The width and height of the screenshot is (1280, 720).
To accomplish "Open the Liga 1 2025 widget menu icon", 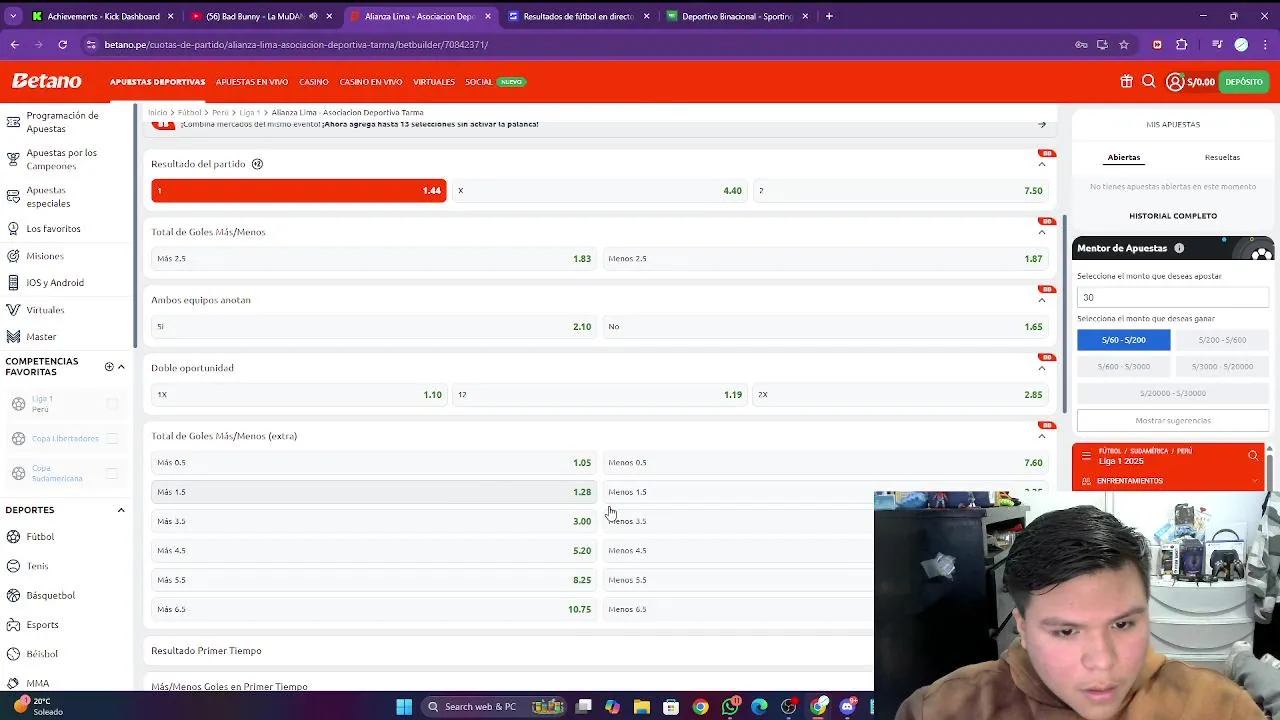I will 1086,456.
